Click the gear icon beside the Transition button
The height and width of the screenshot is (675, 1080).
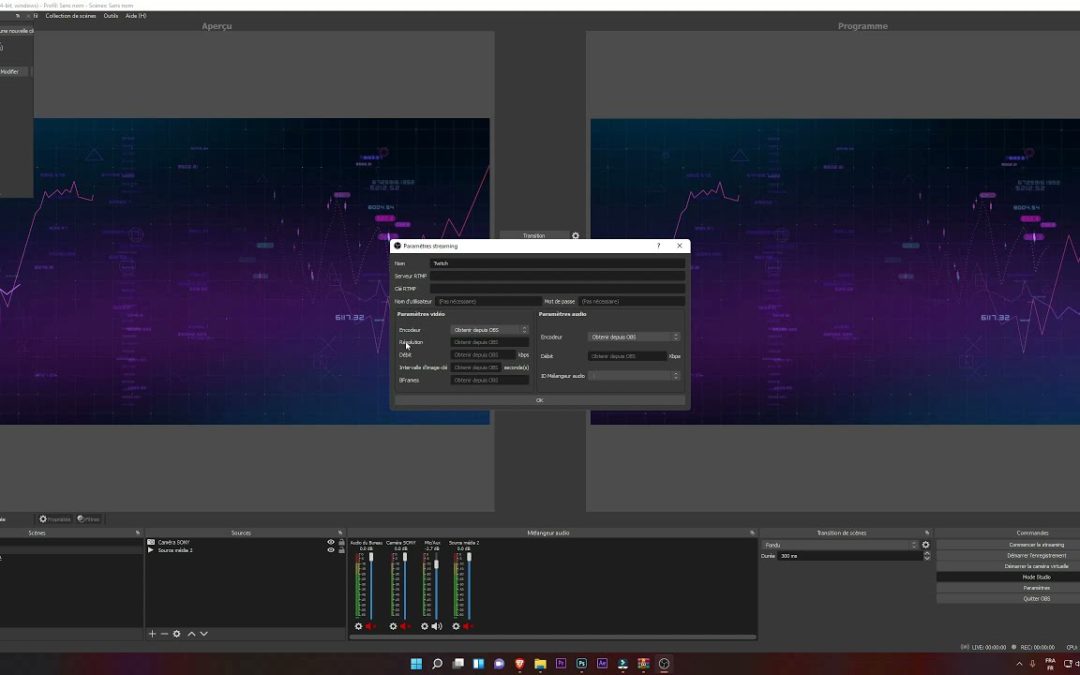[575, 235]
